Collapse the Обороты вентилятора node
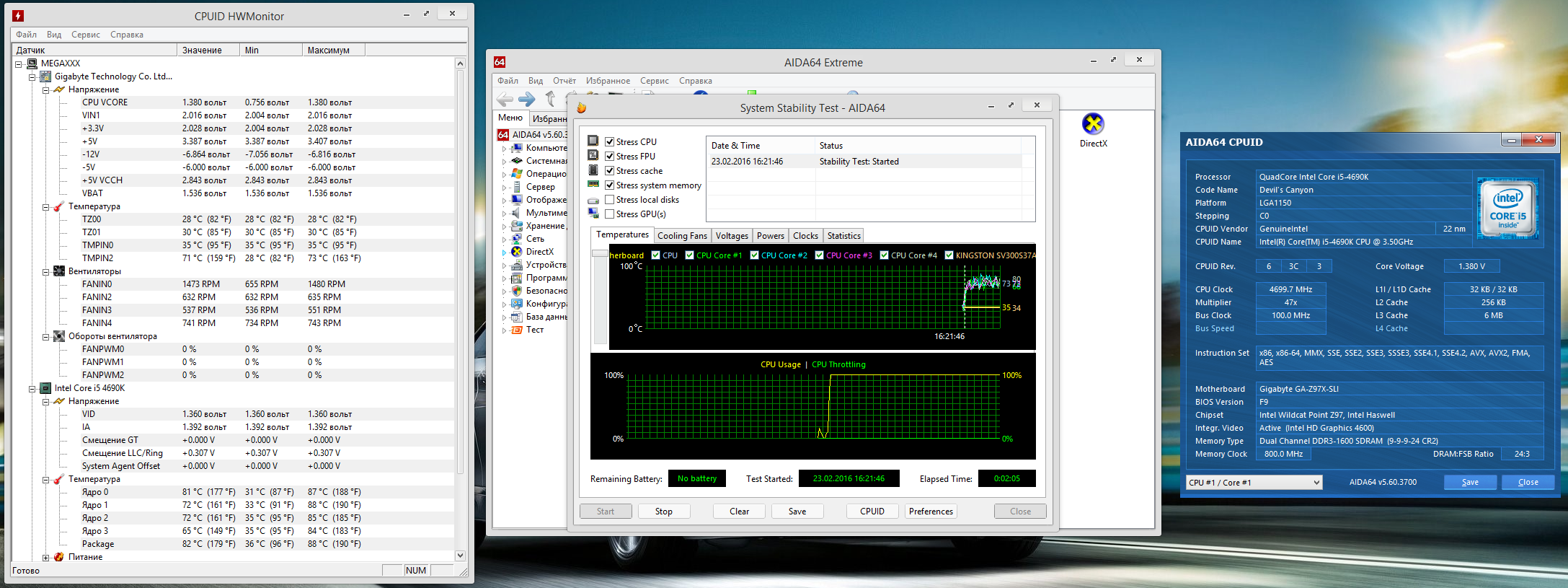 coord(46,336)
